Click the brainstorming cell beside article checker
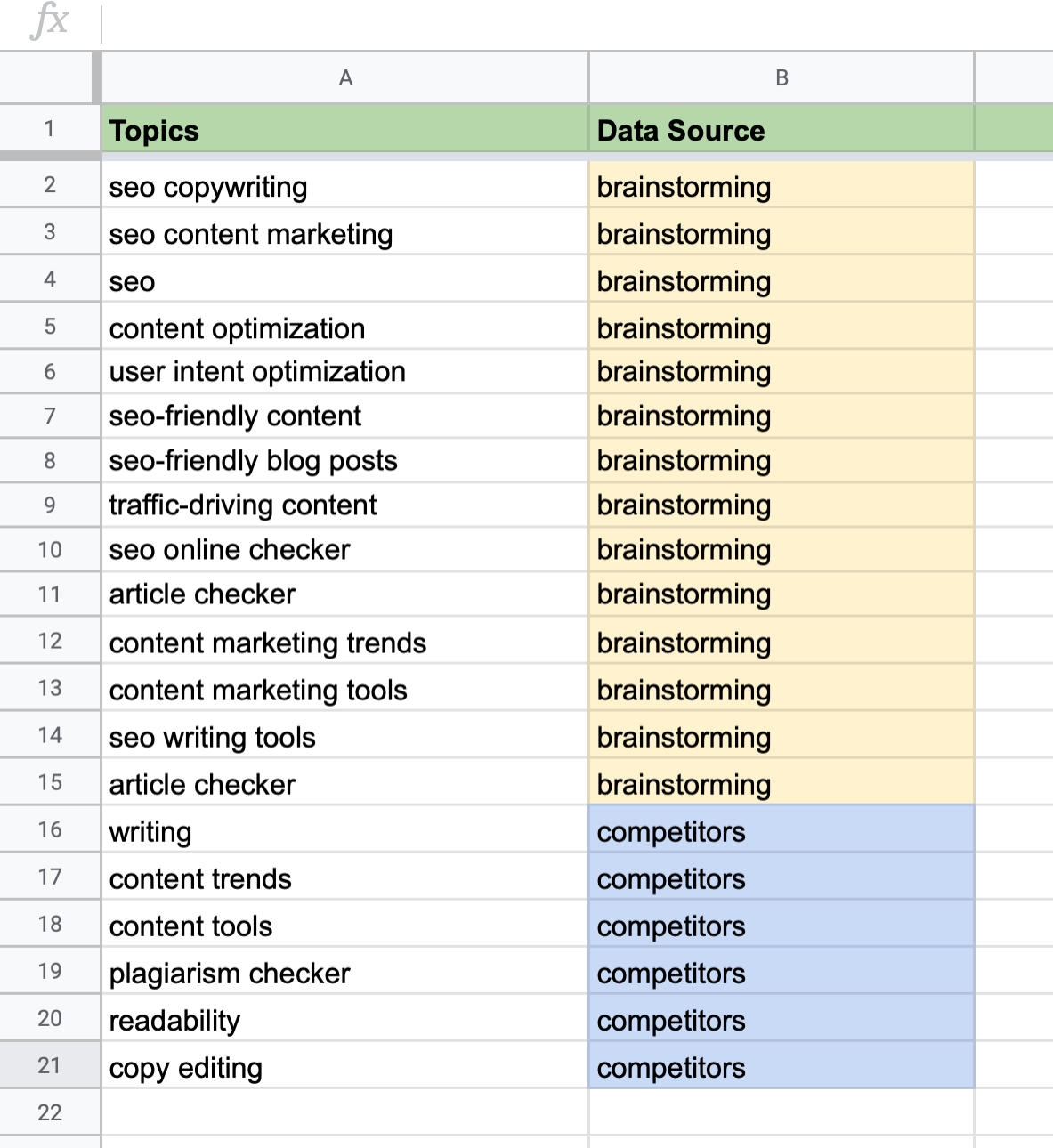This screenshot has height=1148, width=1053. [781, 594]
